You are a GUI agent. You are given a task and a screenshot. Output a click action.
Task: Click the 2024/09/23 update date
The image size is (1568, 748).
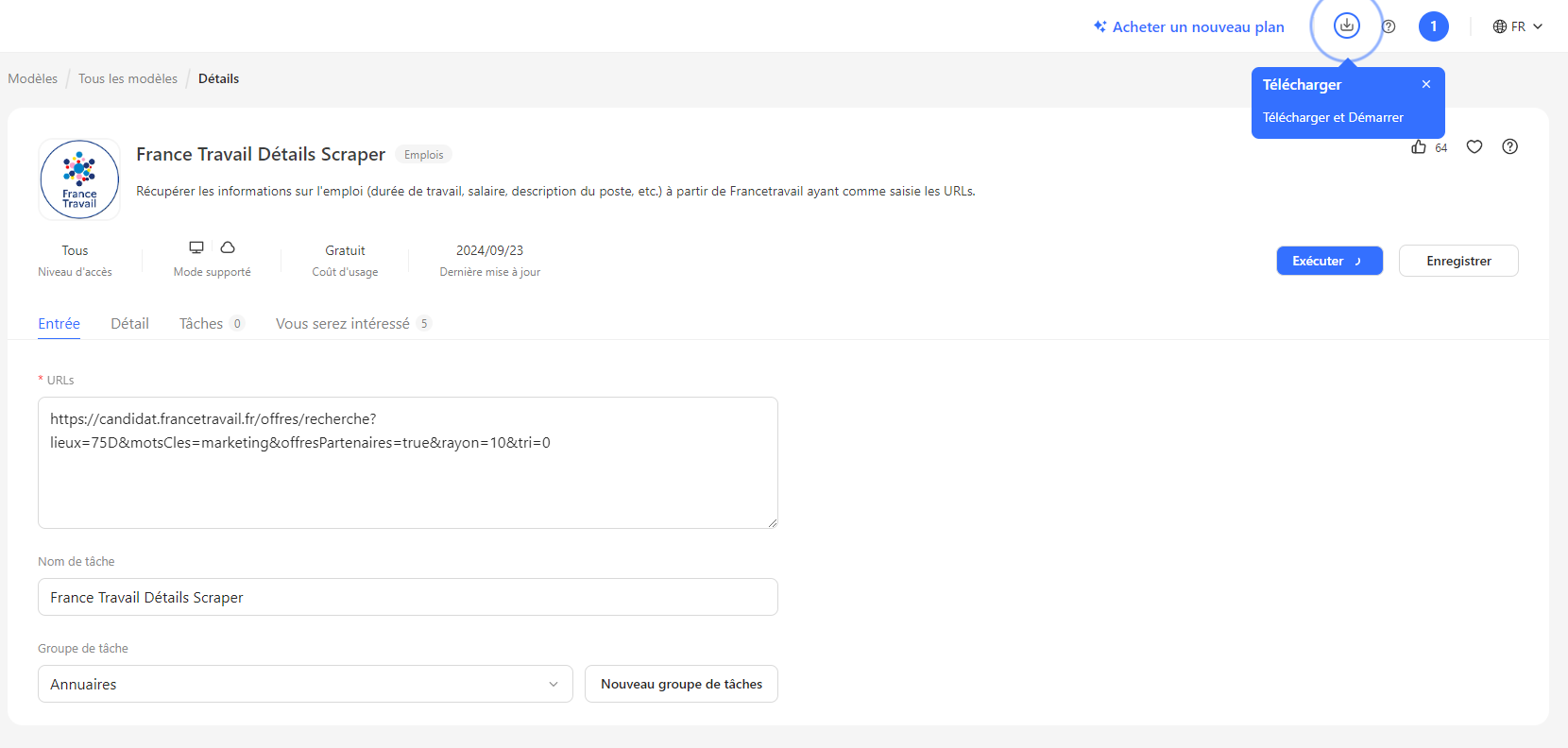[x=489, y=250]
